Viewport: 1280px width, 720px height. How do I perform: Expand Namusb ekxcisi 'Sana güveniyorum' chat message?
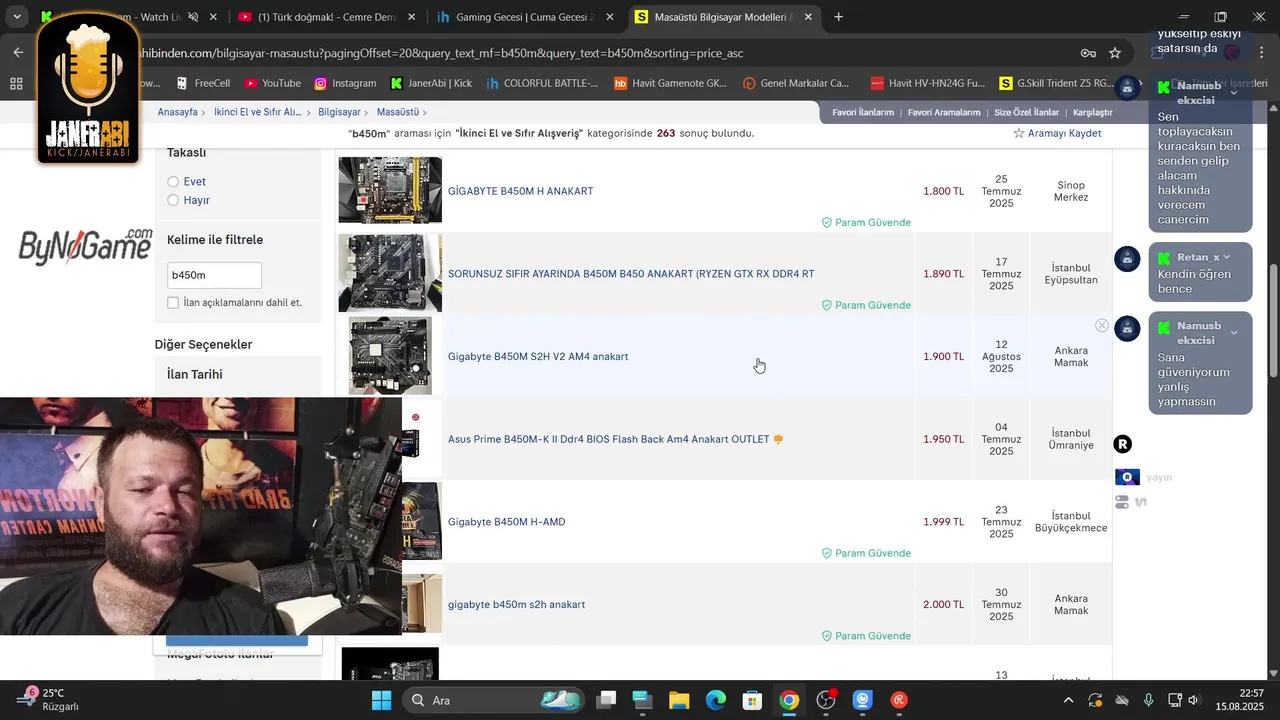coord(1233,332)
